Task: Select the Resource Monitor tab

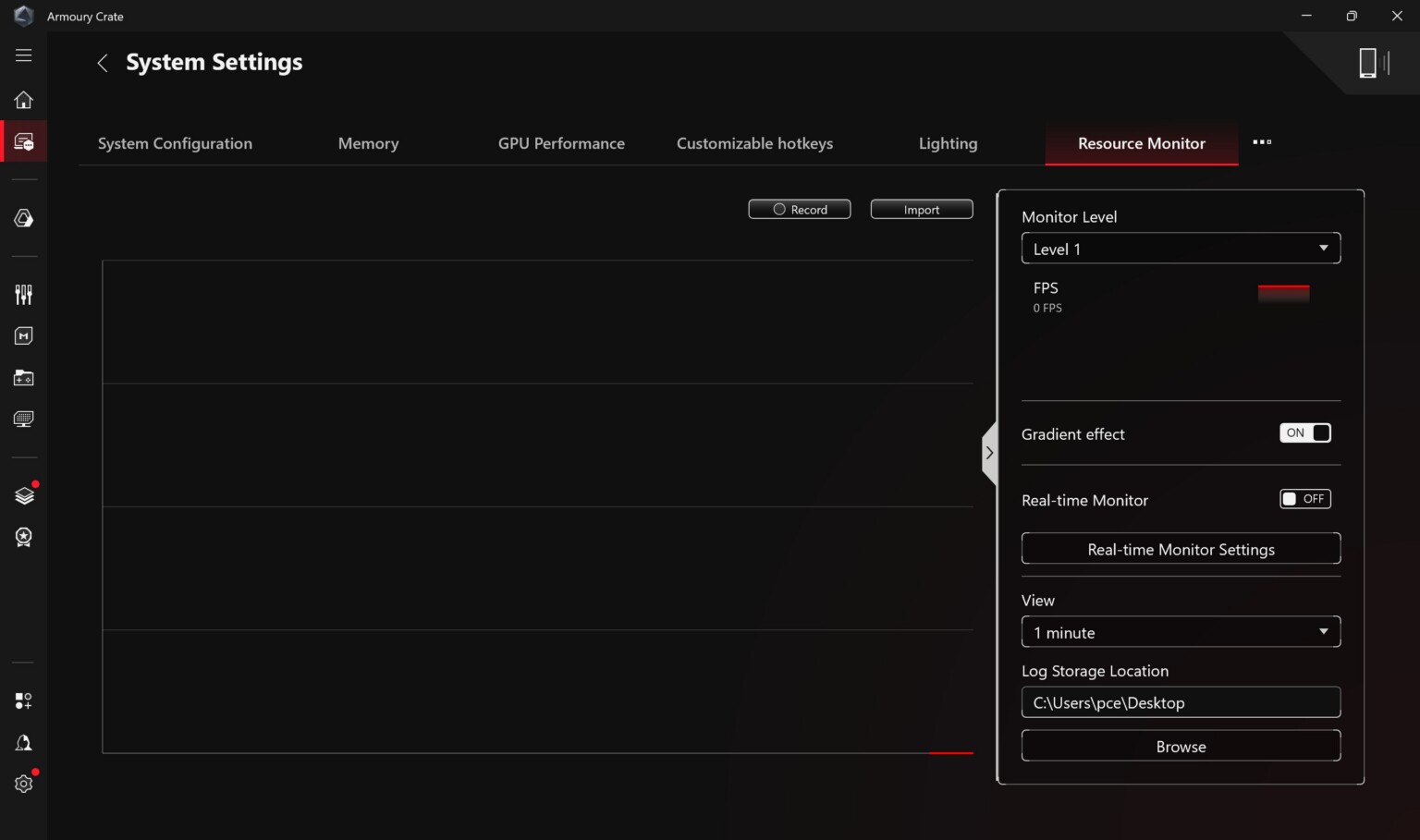Action: pos(1142,143)
